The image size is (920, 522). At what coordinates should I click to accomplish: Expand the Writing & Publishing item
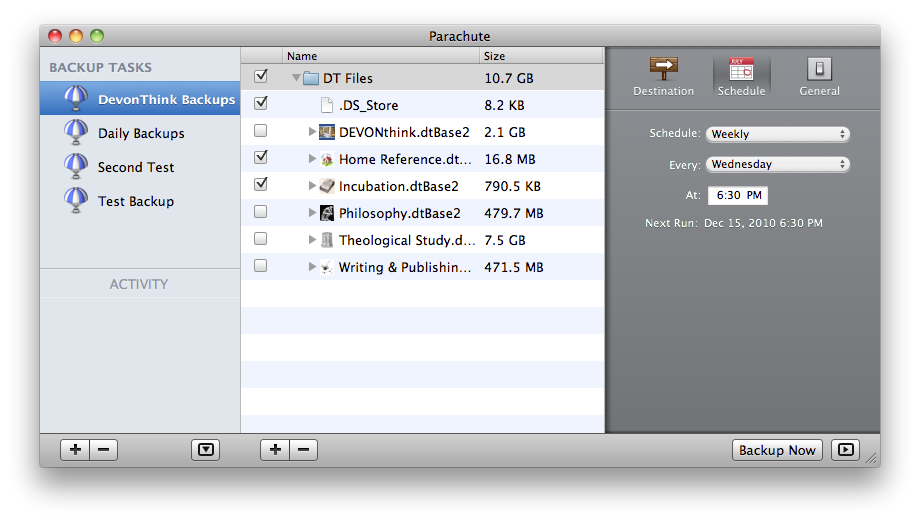point(312,267)
